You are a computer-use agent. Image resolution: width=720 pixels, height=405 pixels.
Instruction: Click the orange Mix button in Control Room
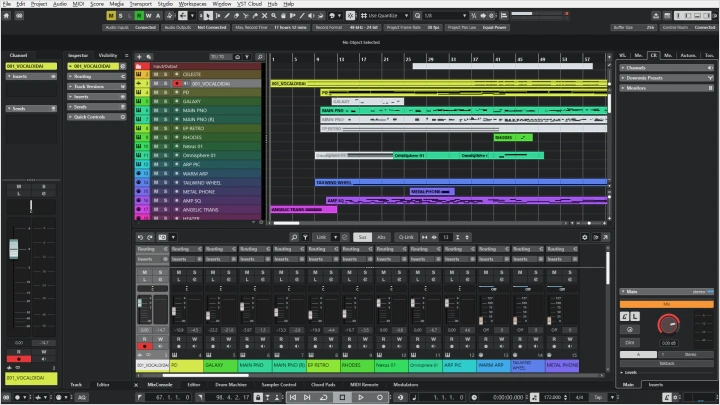(667, 304)
